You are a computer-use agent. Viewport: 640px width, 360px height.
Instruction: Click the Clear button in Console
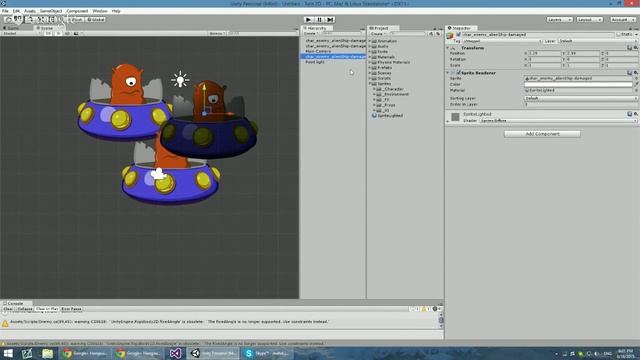(8, 309)
